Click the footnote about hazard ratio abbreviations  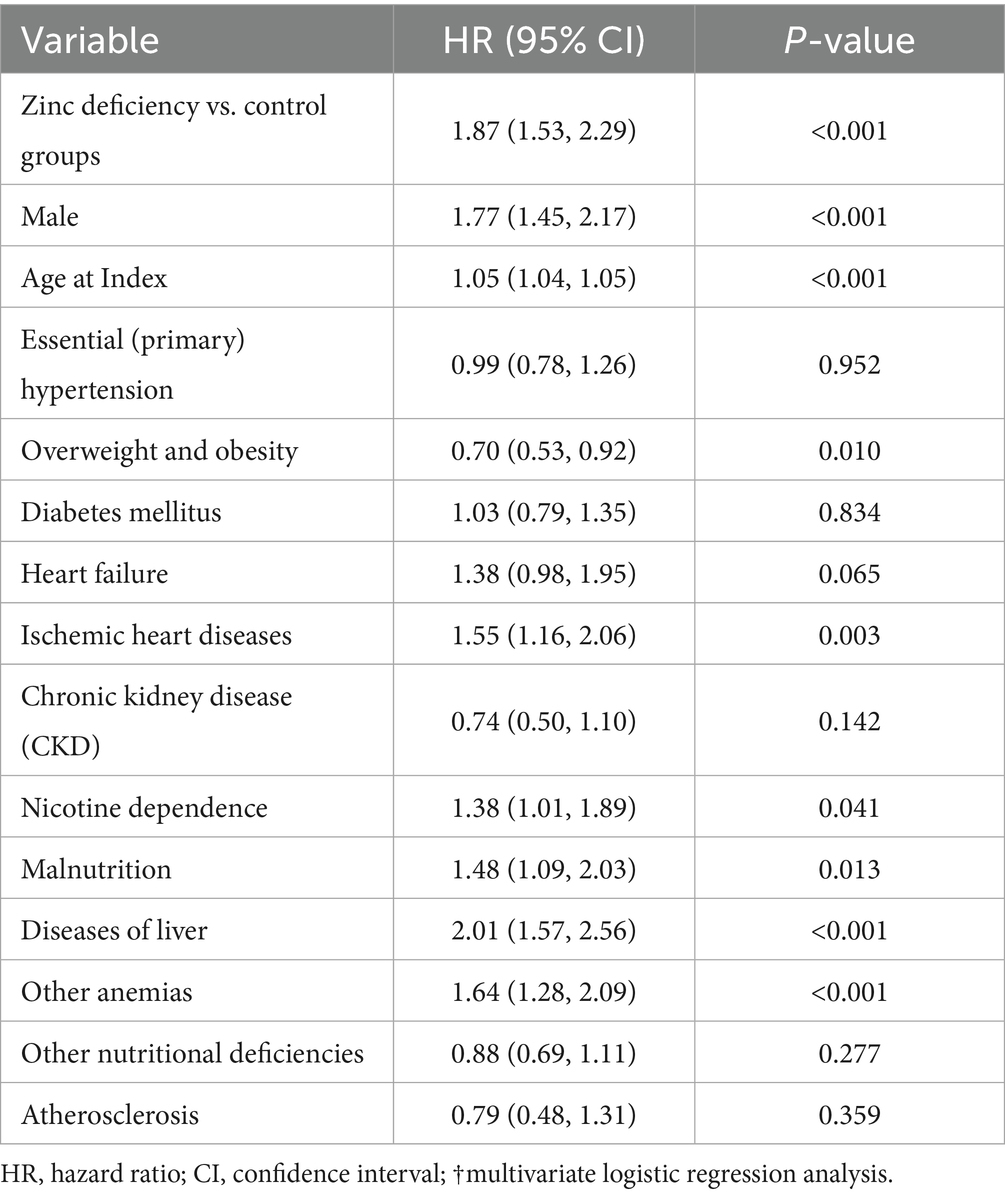coord(446,1173)
